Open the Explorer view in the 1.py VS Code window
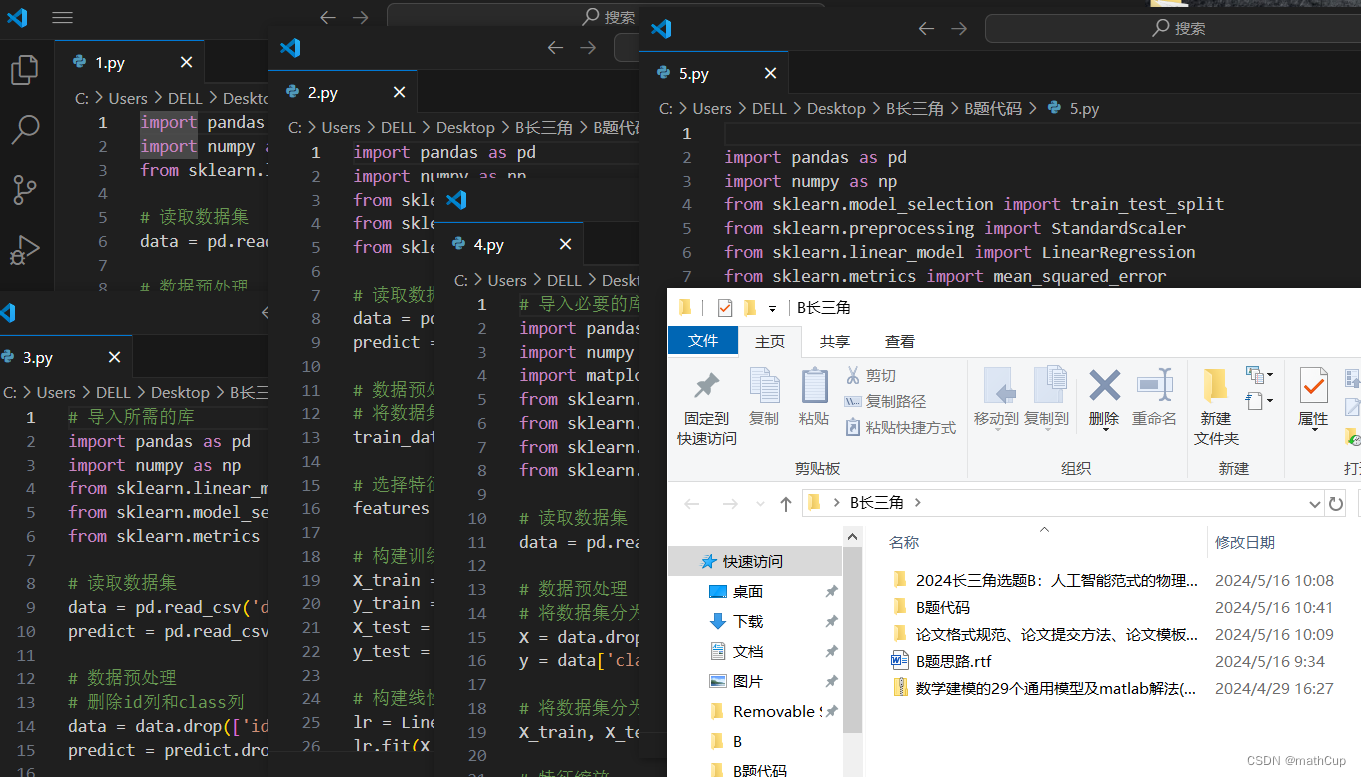The width and height of the screenshot is (1361, 777). (24, 70)
